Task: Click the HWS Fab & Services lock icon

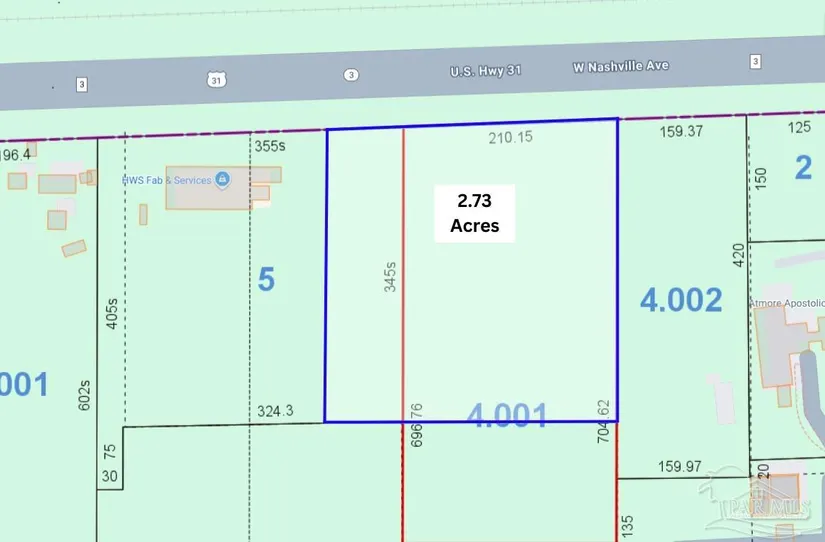Action: (x=222, y=180)
